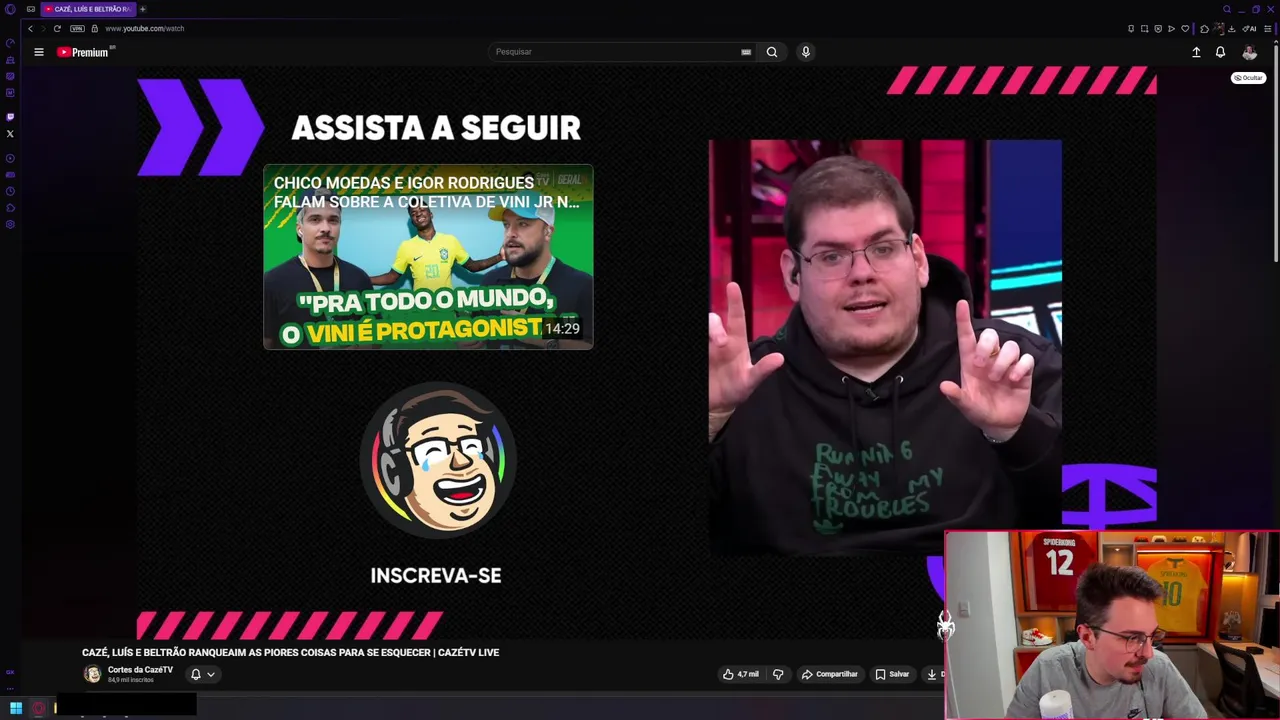Open the Windows Start button

pos(16,708)
